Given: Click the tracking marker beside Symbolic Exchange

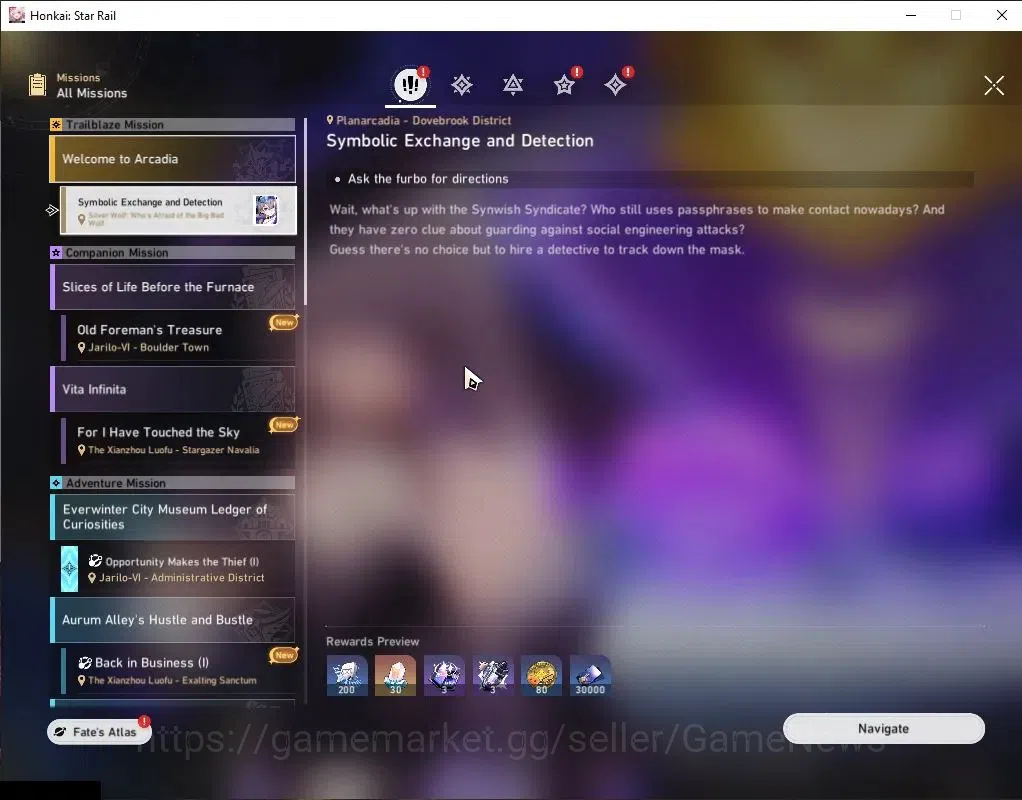Looking at the screenshot, I should (52, 210).
